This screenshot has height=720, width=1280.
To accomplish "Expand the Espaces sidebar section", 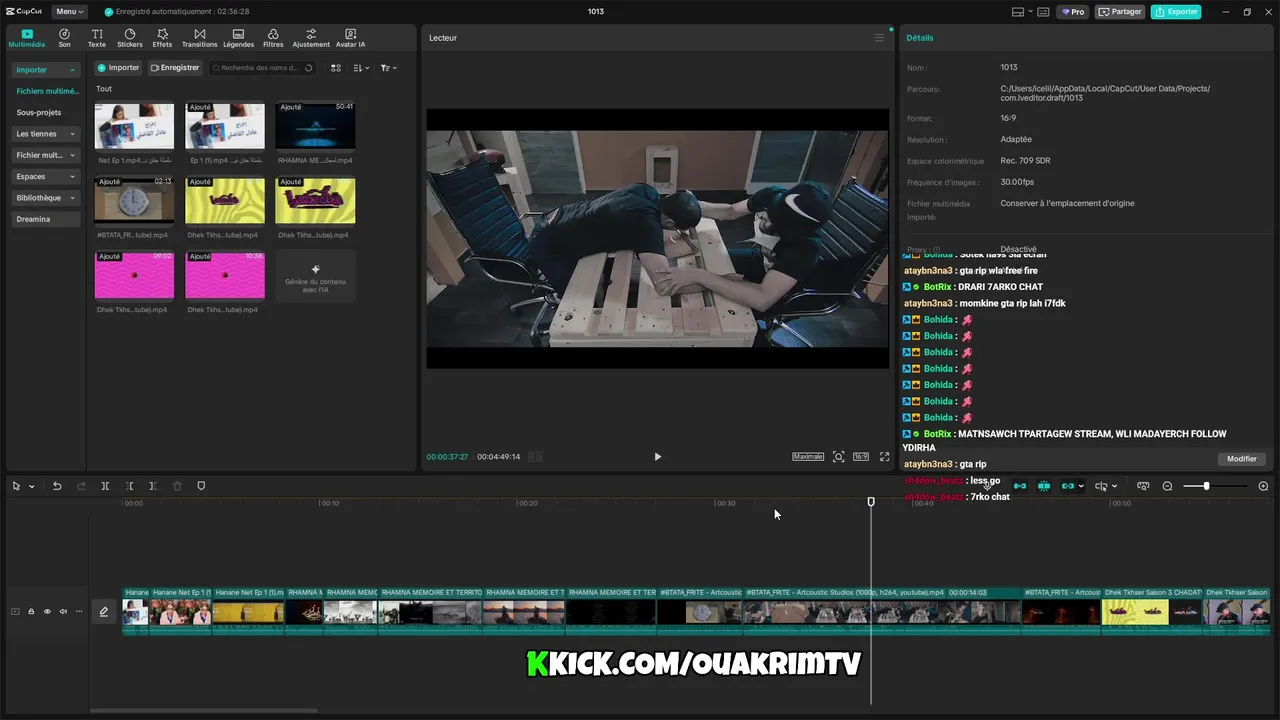I will (46, 176).
